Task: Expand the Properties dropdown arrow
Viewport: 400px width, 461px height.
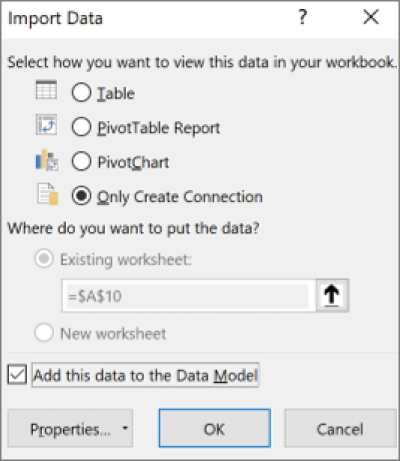Action: point(125,428)
